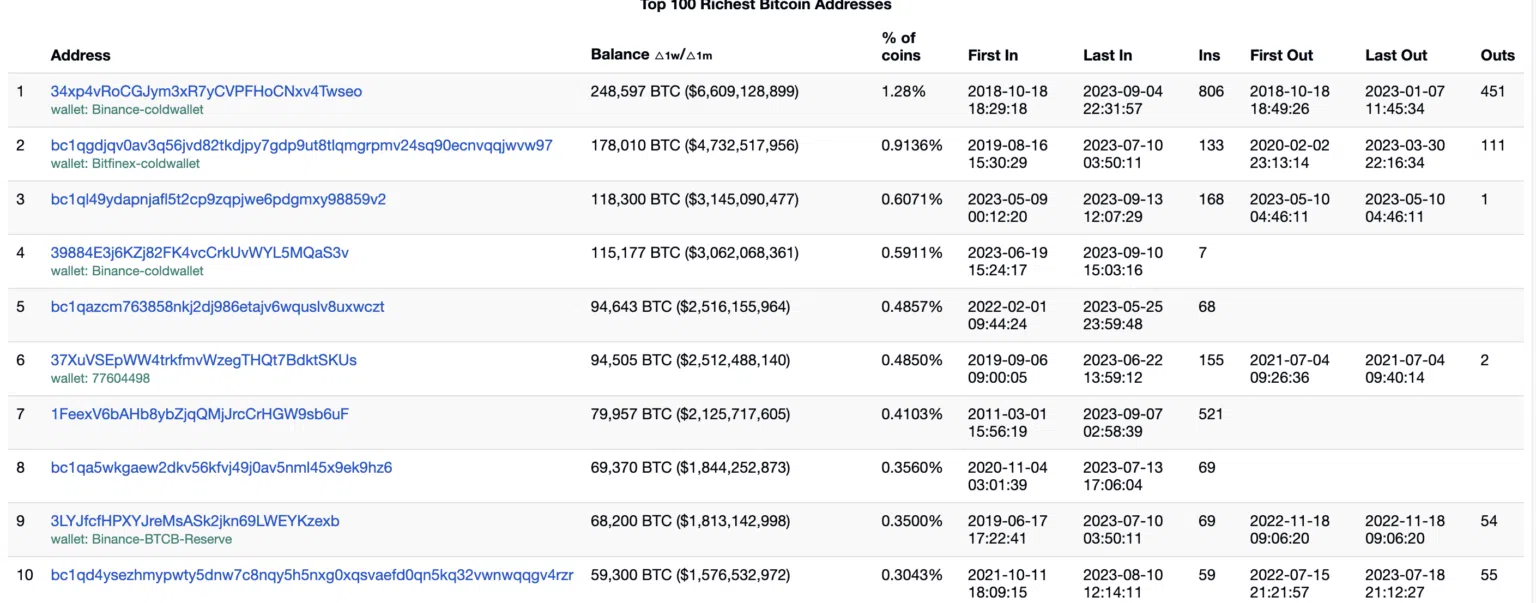Open address 1FeexV6bAHb8ybZjqQMjJrcCrHGW9sb6uF
This screenshot has height=603, width=1536.
(x=199, y=414)
